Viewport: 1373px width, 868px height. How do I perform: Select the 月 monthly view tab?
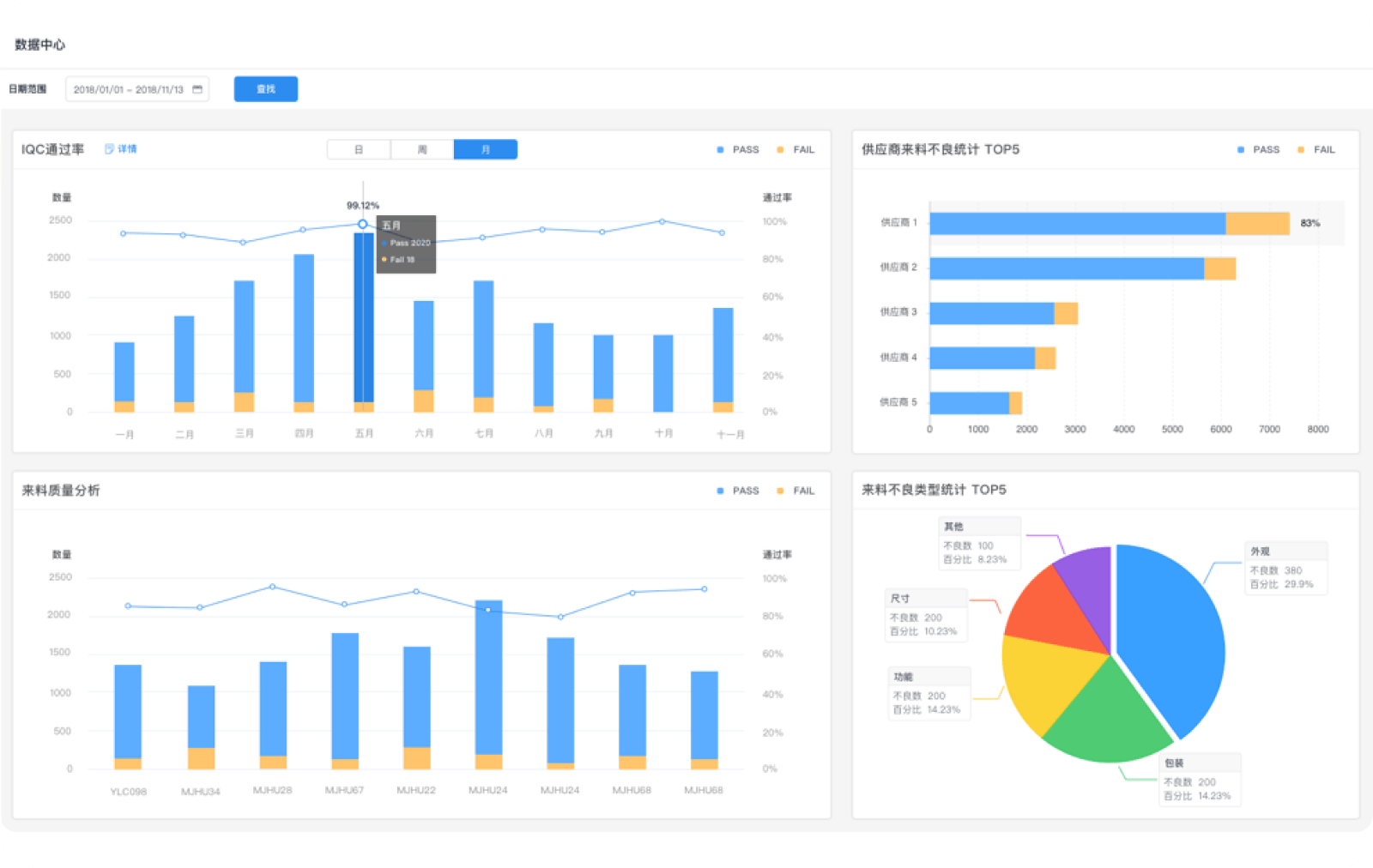485,150
